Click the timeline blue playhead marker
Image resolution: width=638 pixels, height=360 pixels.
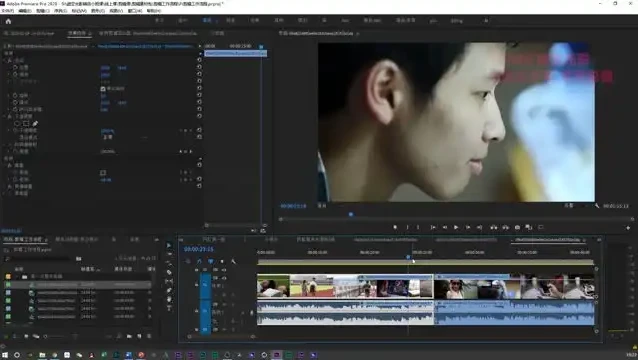(x=408, y=257)
